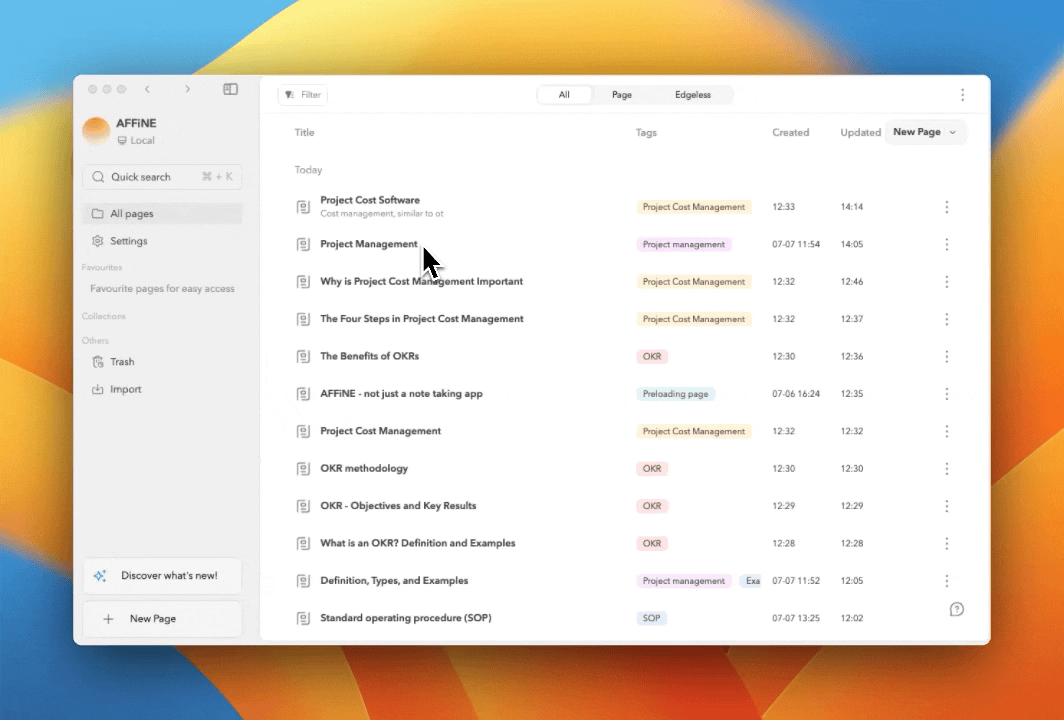
Task: Open more options for OKR - Objectives and Key Results
Action: [947, 506]
